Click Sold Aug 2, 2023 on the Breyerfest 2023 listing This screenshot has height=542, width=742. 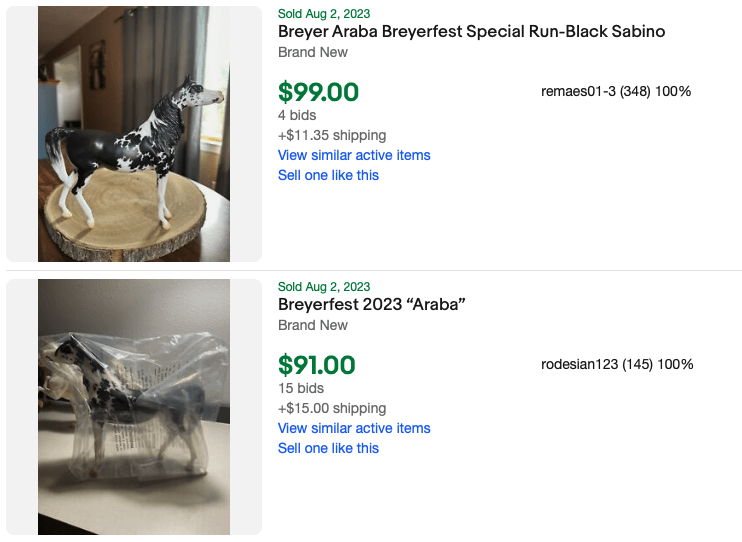[x=324, y=287]
